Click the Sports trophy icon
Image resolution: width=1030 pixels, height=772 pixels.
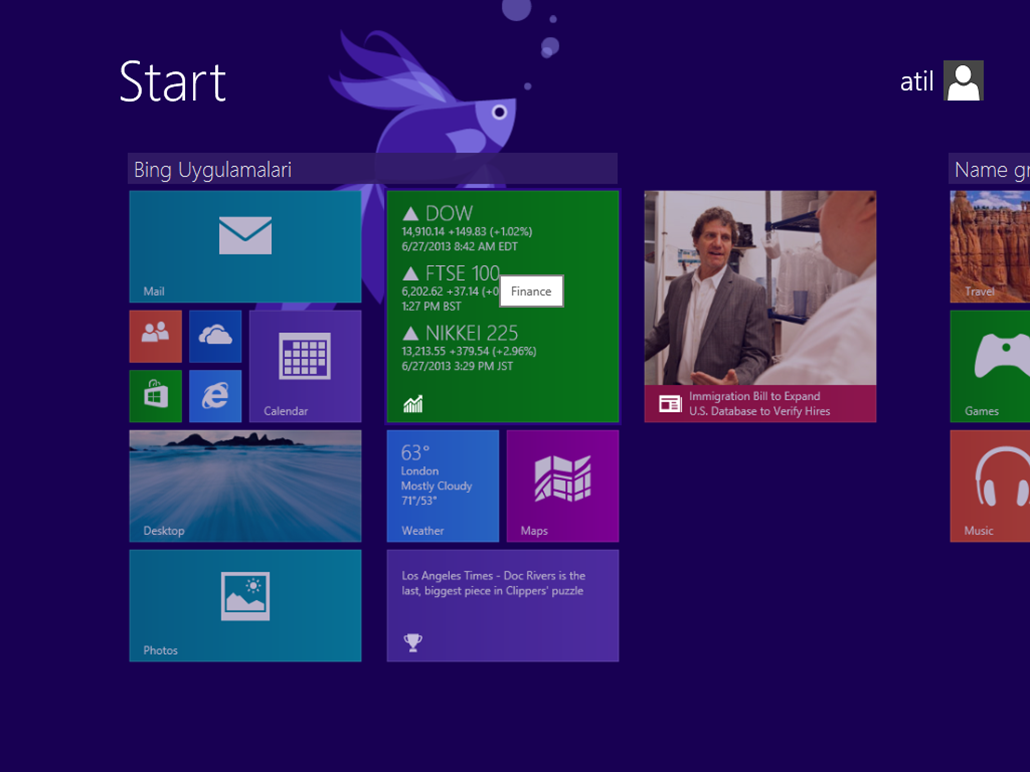pyautogui.click(x=413, y=642)
